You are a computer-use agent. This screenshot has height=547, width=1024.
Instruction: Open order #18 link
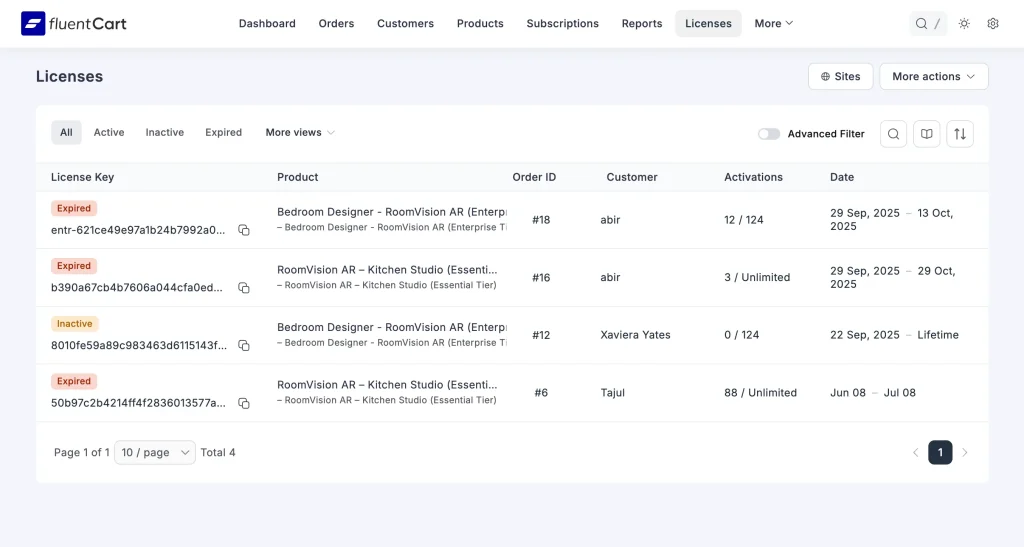click(541, 220)
